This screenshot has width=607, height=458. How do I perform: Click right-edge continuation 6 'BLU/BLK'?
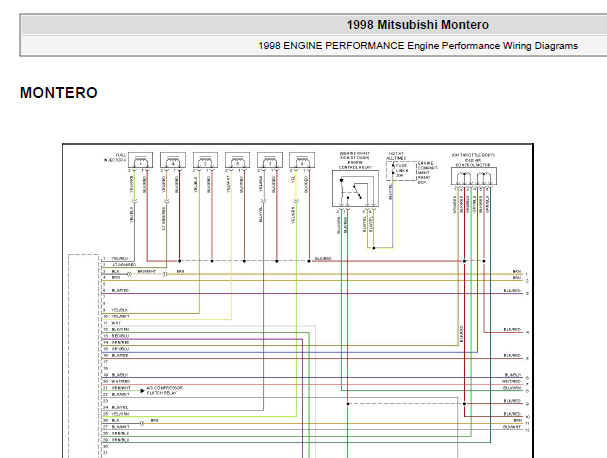517,376
